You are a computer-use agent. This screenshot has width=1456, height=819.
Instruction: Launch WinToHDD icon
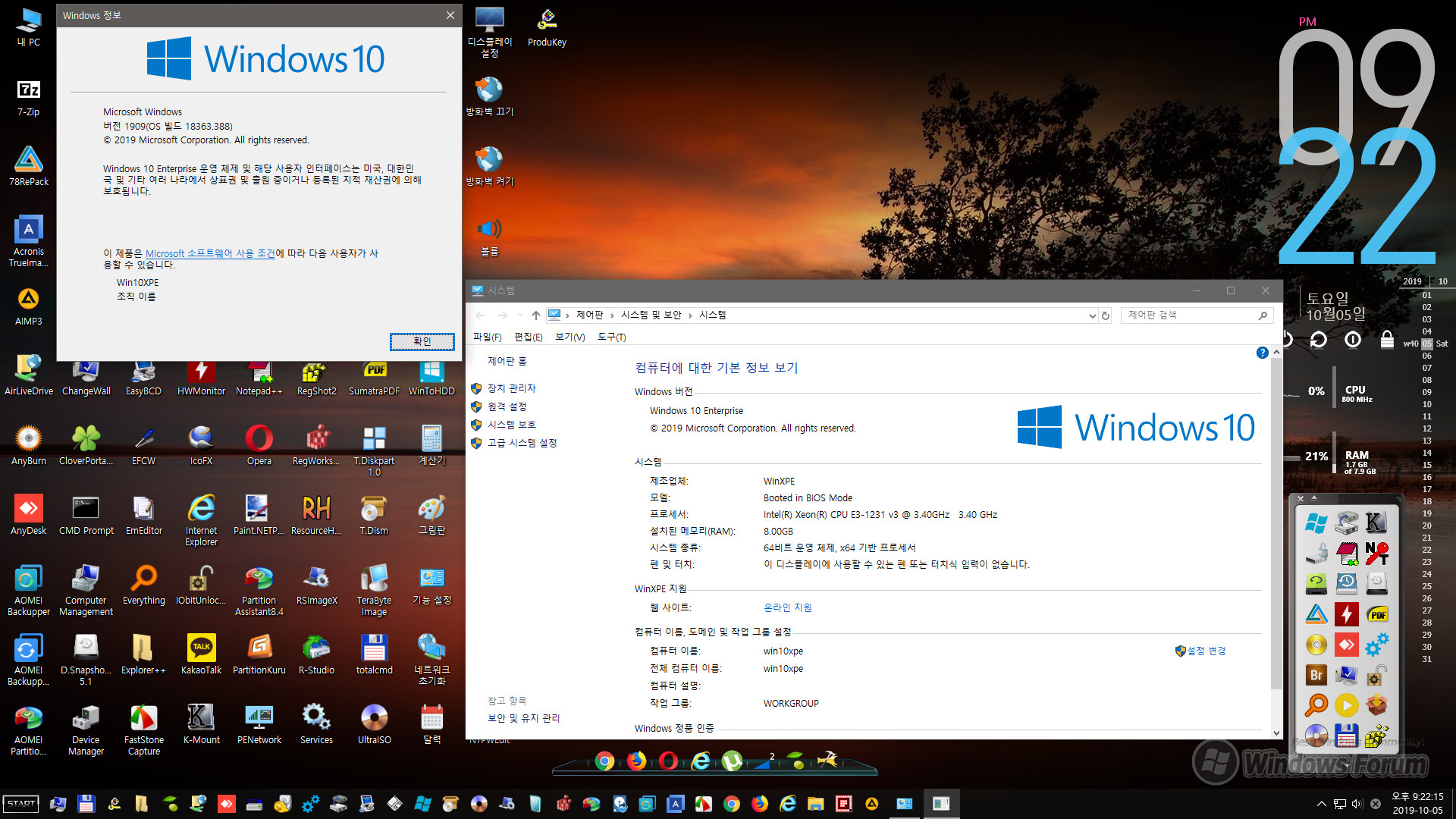pyautogui.click(x=431, y=376)
